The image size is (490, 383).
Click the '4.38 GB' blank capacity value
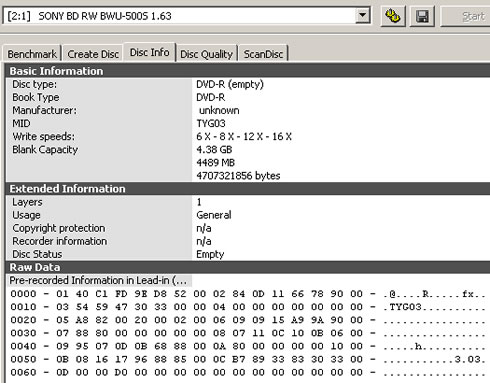pos(214,149)
